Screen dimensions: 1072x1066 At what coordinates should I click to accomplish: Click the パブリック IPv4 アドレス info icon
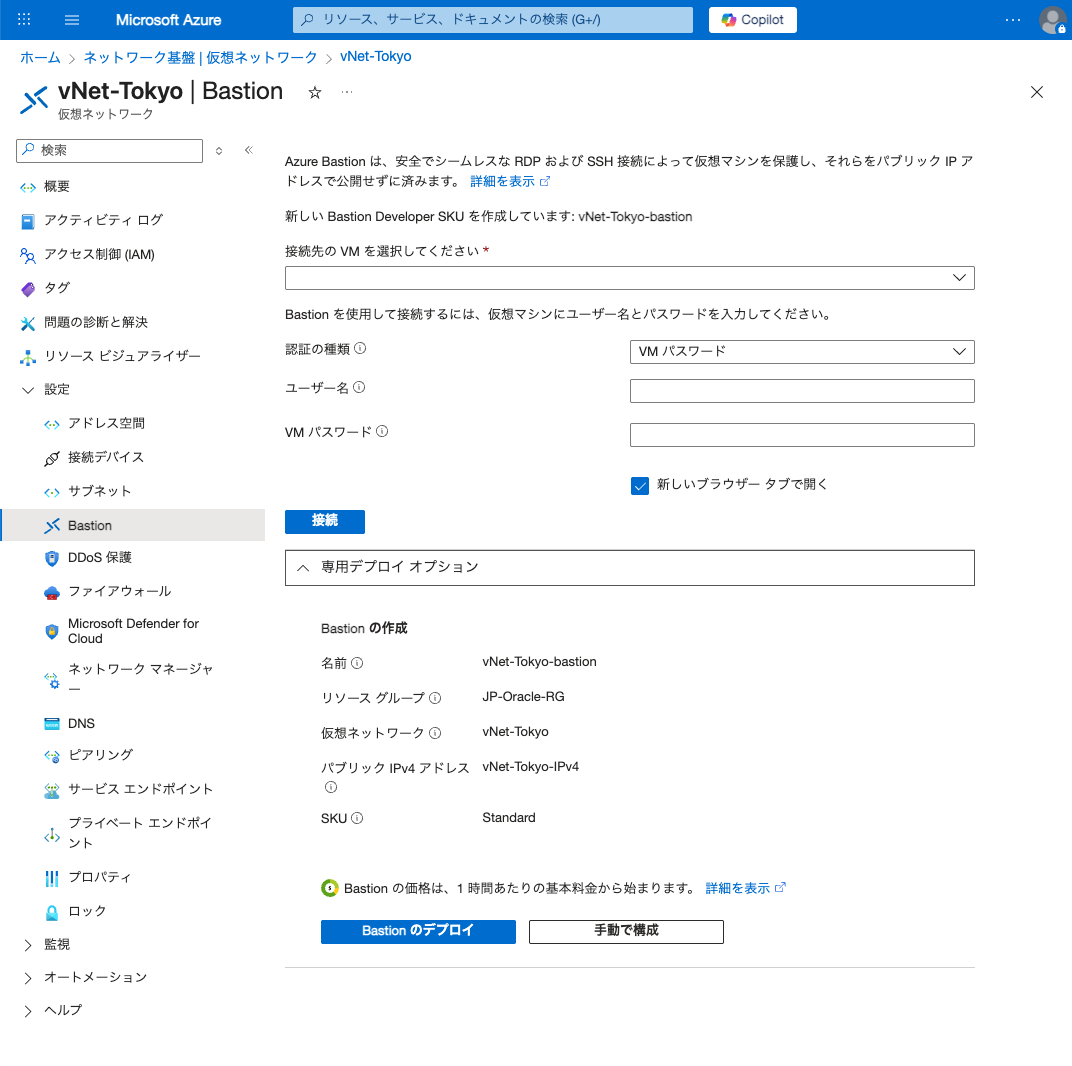point(331,787)
